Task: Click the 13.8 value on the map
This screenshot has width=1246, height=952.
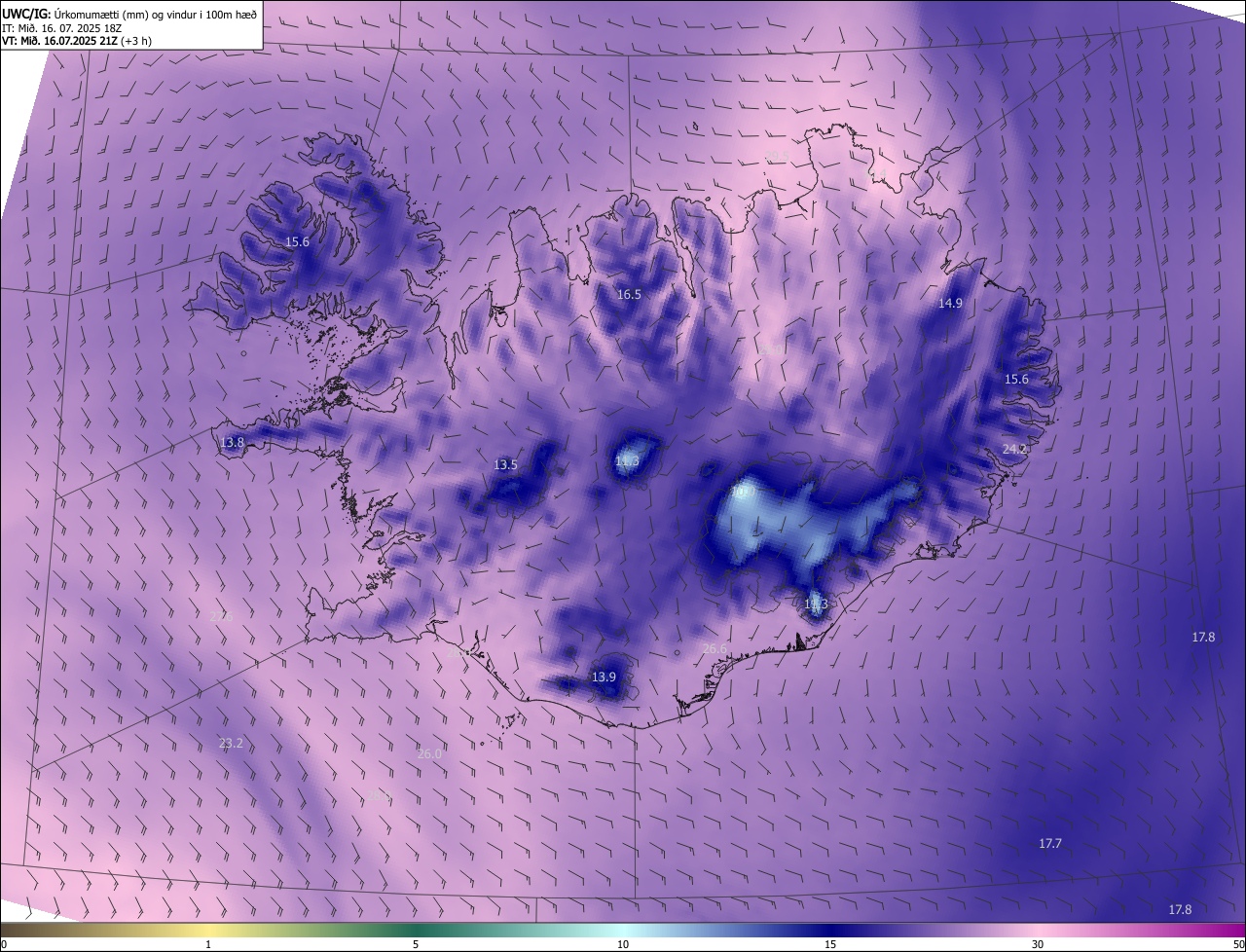Action: (232, 442)
